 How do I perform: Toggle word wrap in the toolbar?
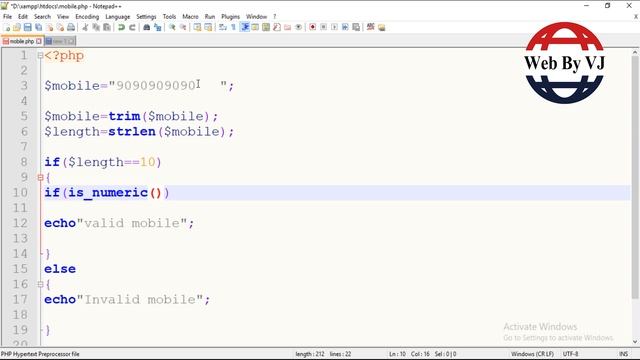[222, 27]
